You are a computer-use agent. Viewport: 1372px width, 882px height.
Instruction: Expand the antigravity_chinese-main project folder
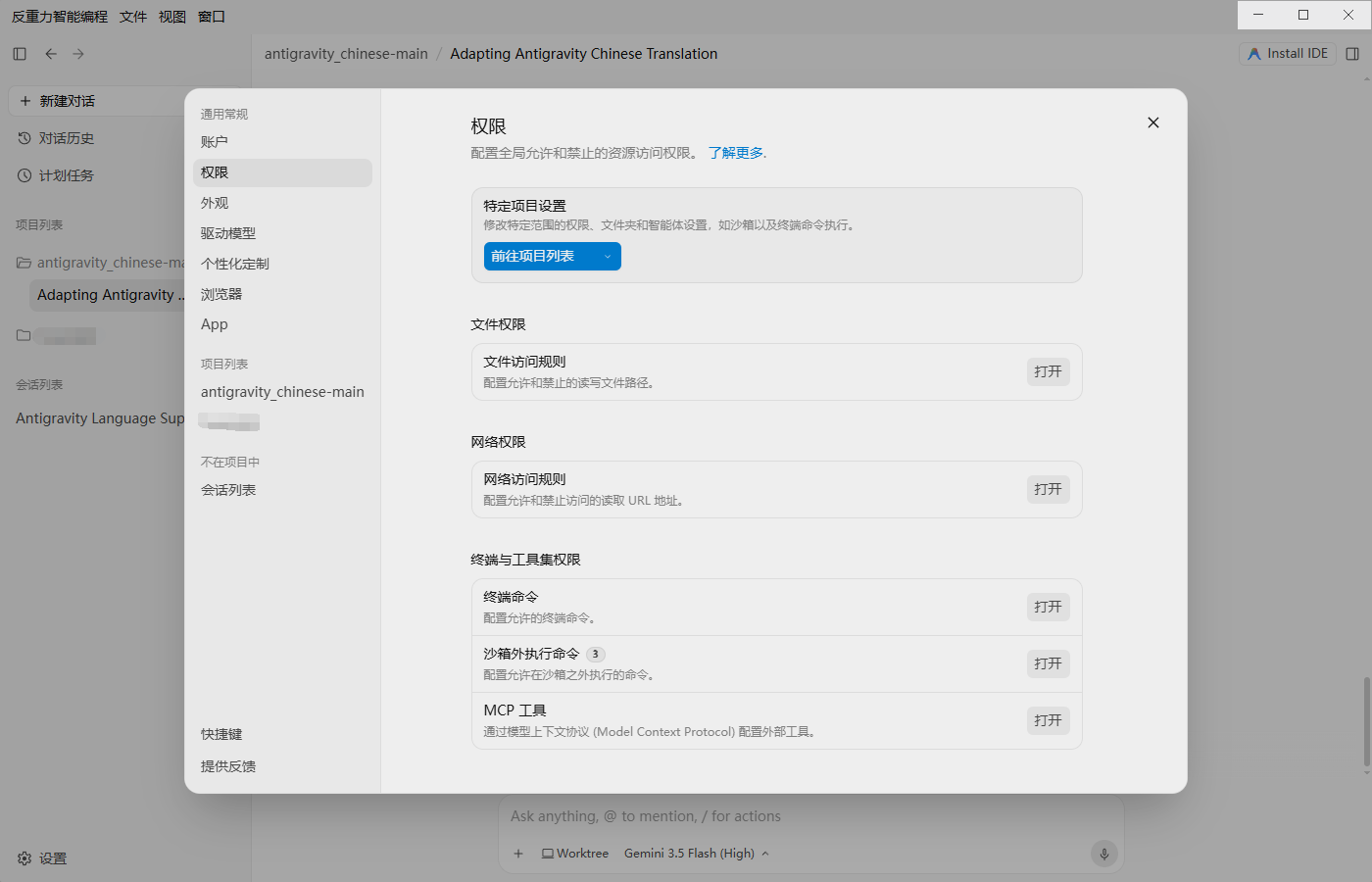[100, 263]
